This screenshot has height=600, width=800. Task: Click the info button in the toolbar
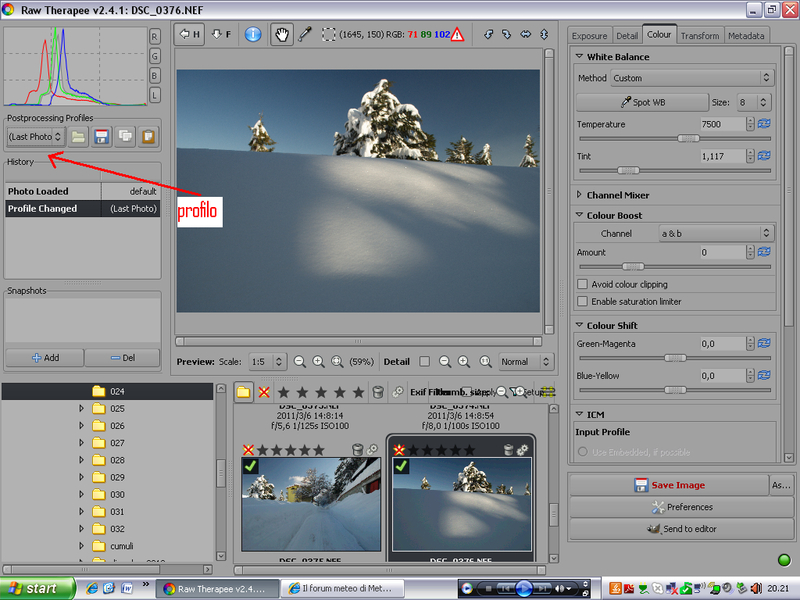coord(253,34)
